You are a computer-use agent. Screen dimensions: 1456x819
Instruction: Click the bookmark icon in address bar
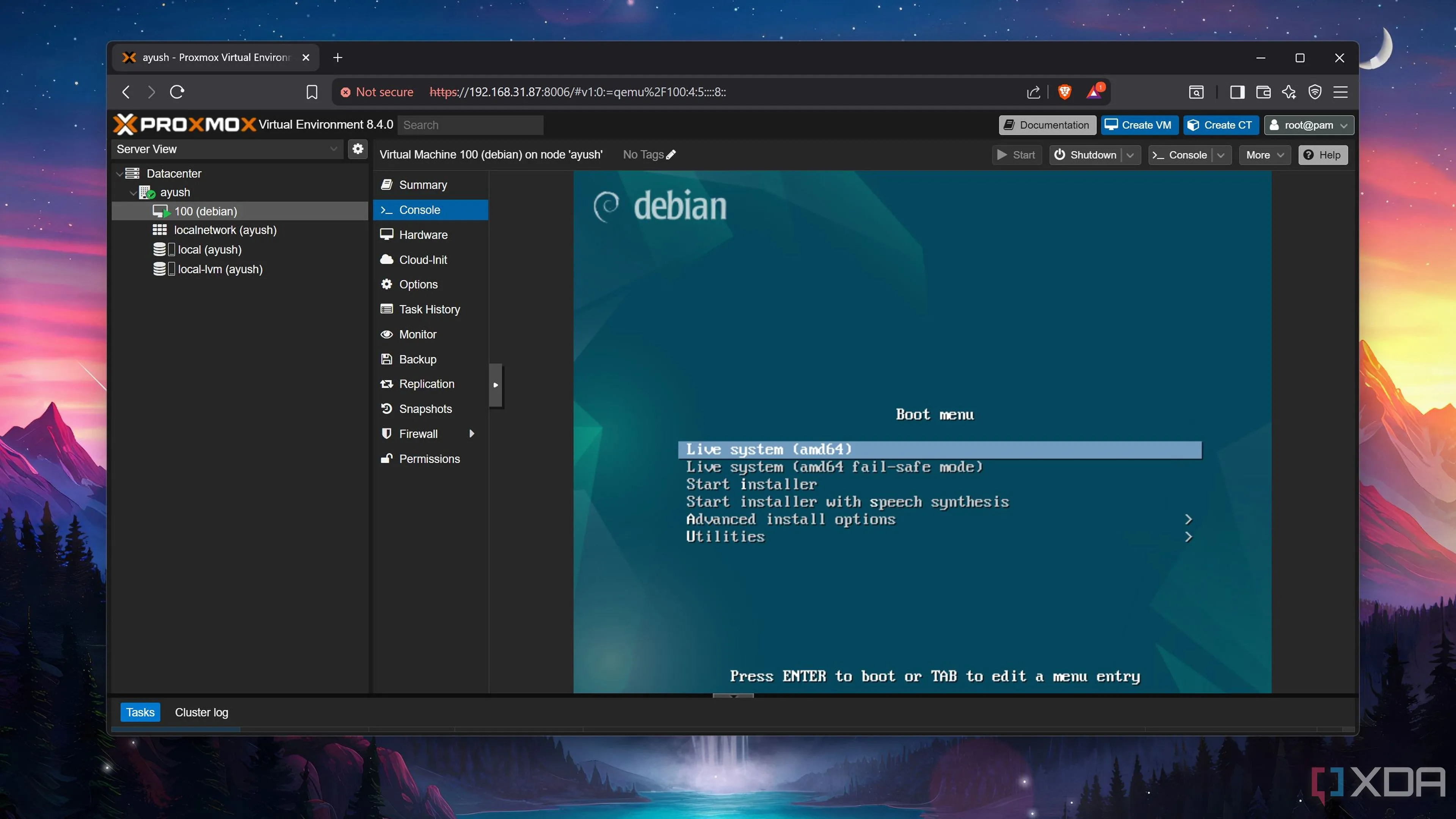[x=311, y=92]
